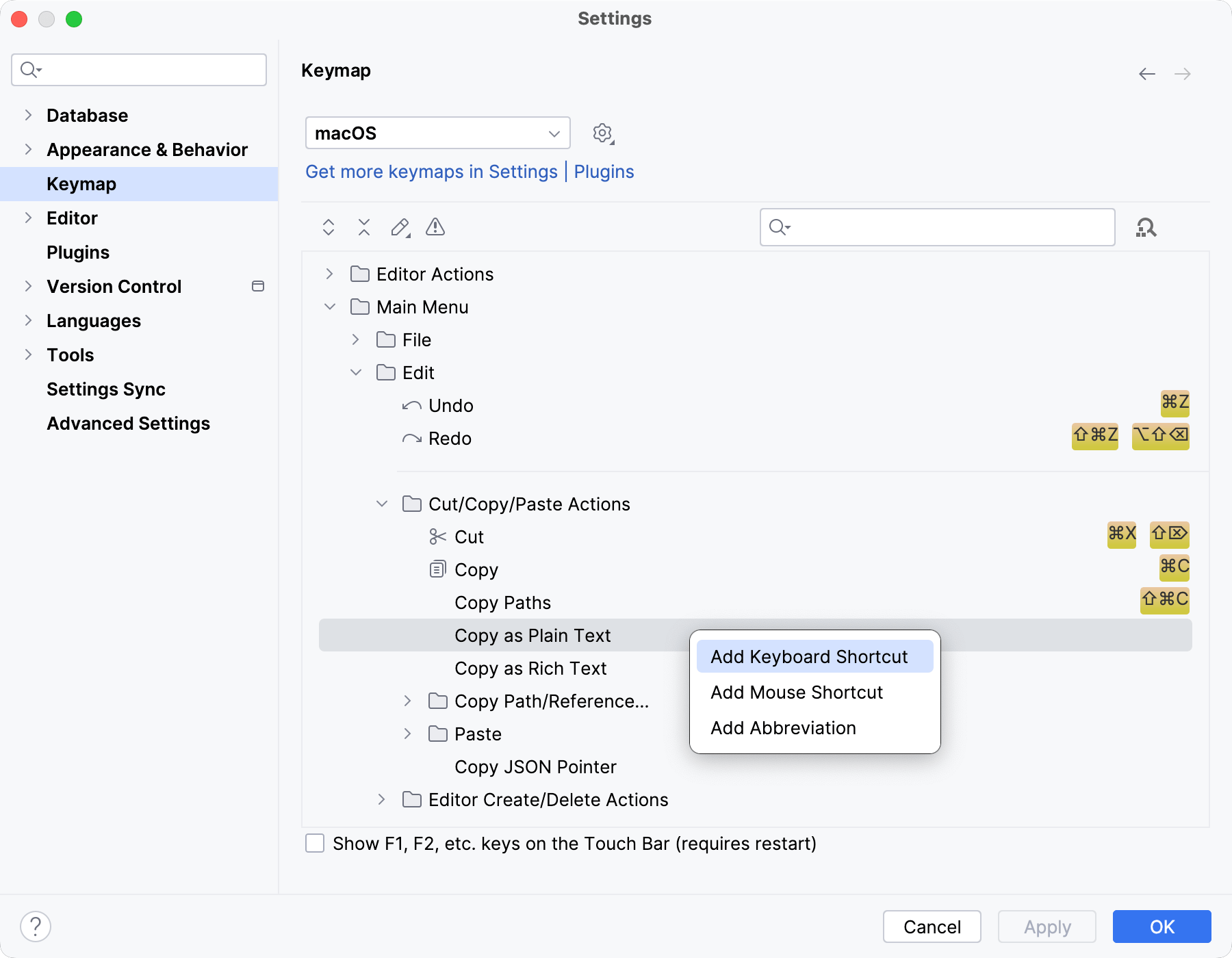Collapse all keymap tree nodes
The width and height of the screenshot is (1232, 958).
pyautogui.click(x=363, y=227)
